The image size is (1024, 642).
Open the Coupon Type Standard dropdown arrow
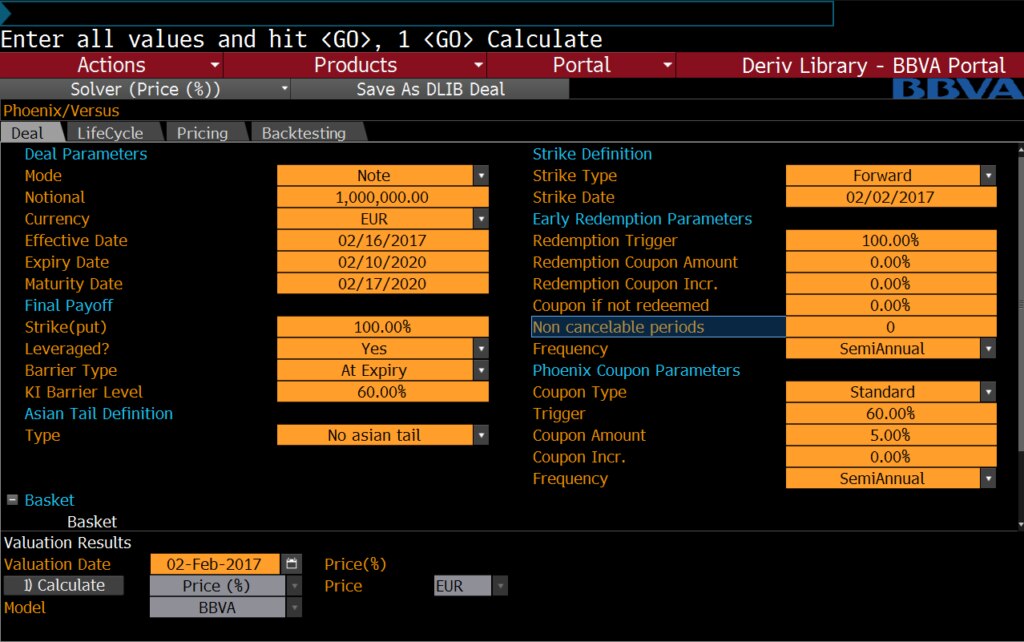point(988,392)
